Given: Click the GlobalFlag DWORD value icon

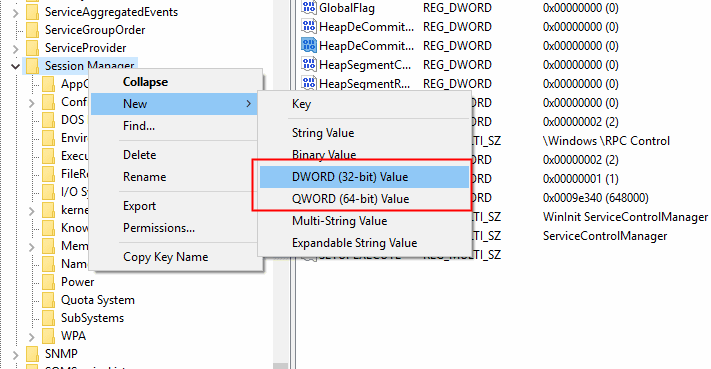Looking at the screenshot, I should pyautogui.click(x=309, y=8).
